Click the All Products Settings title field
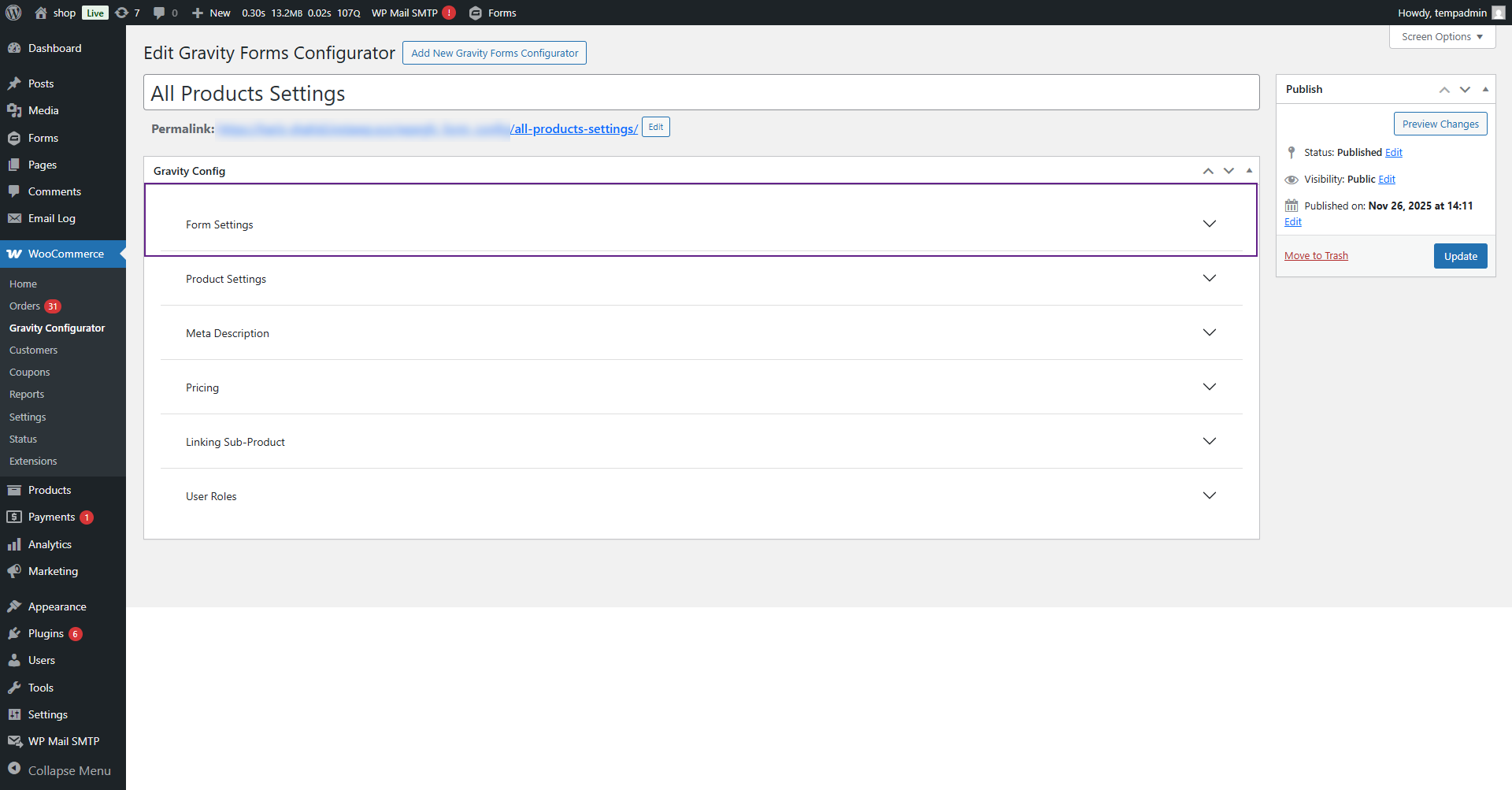Viewport: 1512px width, 790px height. point(701,92)
